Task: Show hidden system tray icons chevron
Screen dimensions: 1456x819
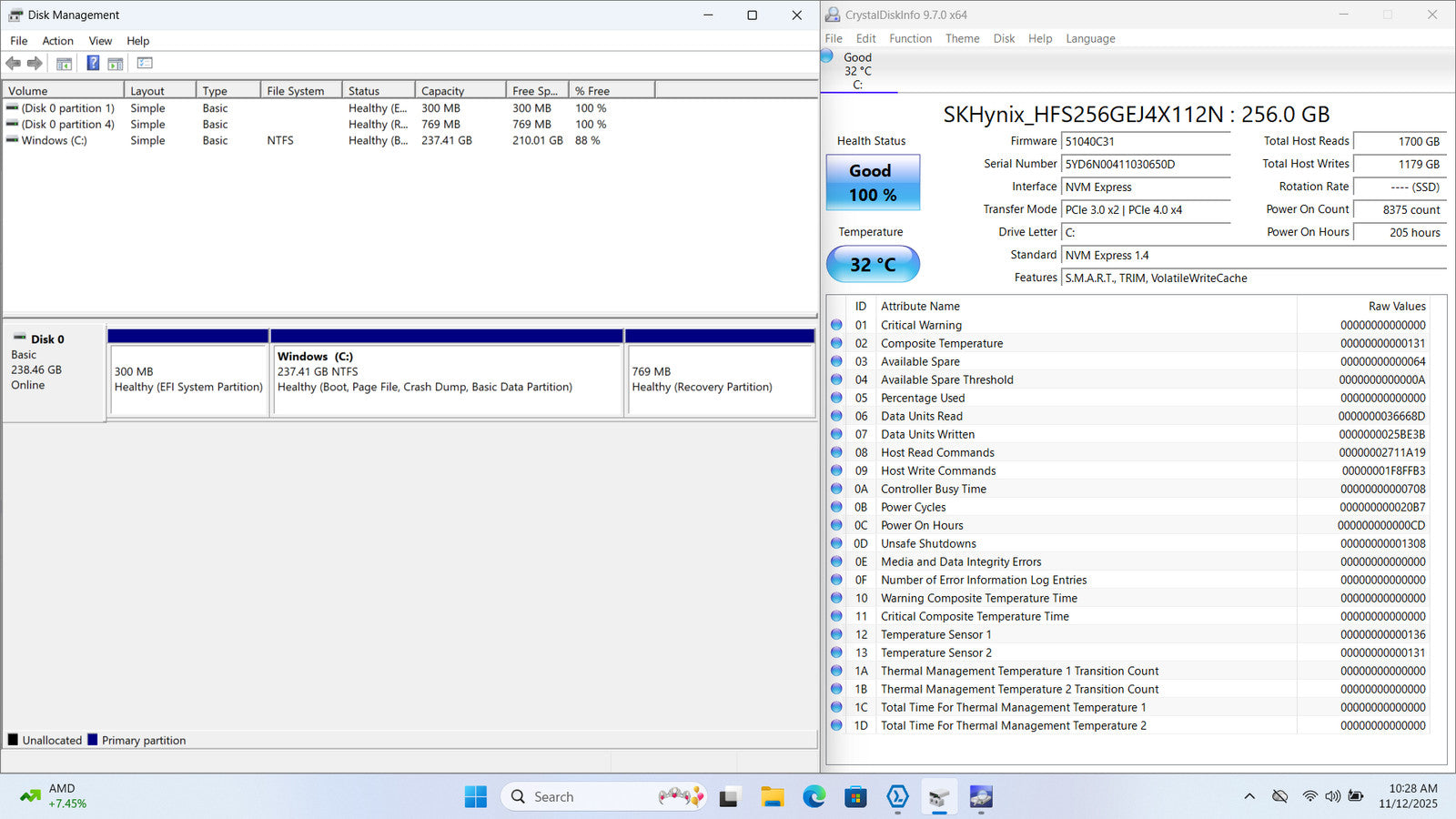Action: click(x=1249, y=796)
